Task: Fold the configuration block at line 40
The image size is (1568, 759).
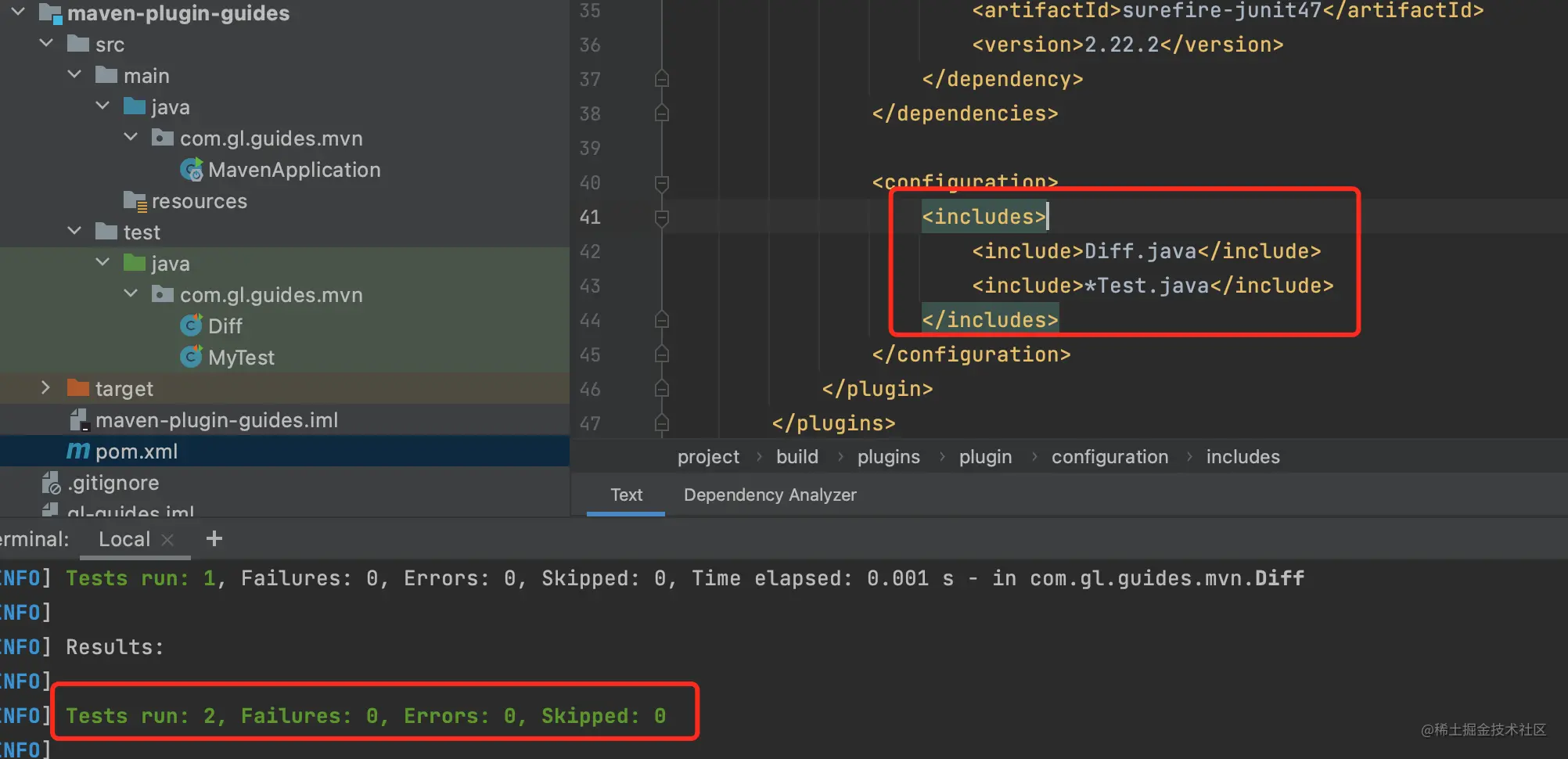Action: click(x=661, y=183)
